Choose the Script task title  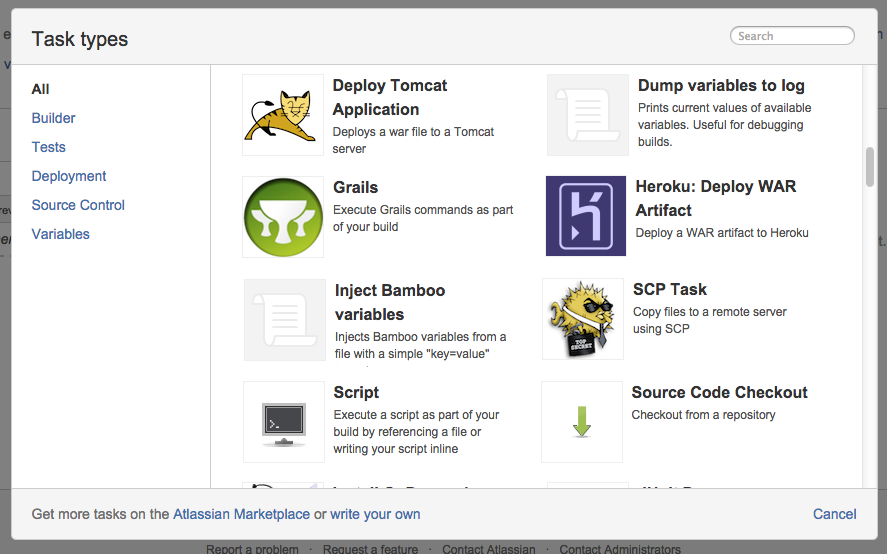(356, 393)
